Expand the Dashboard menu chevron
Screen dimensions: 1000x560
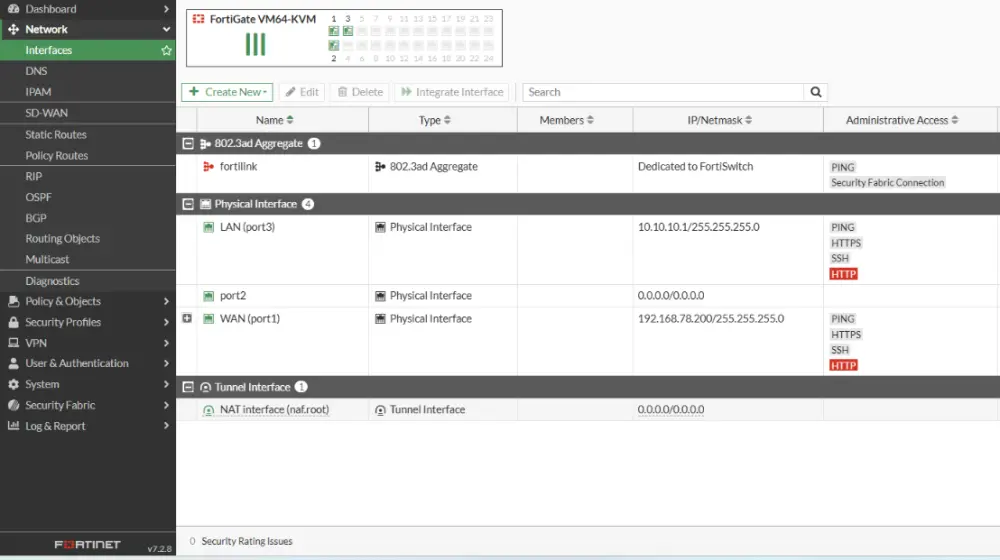coord(166,9)
